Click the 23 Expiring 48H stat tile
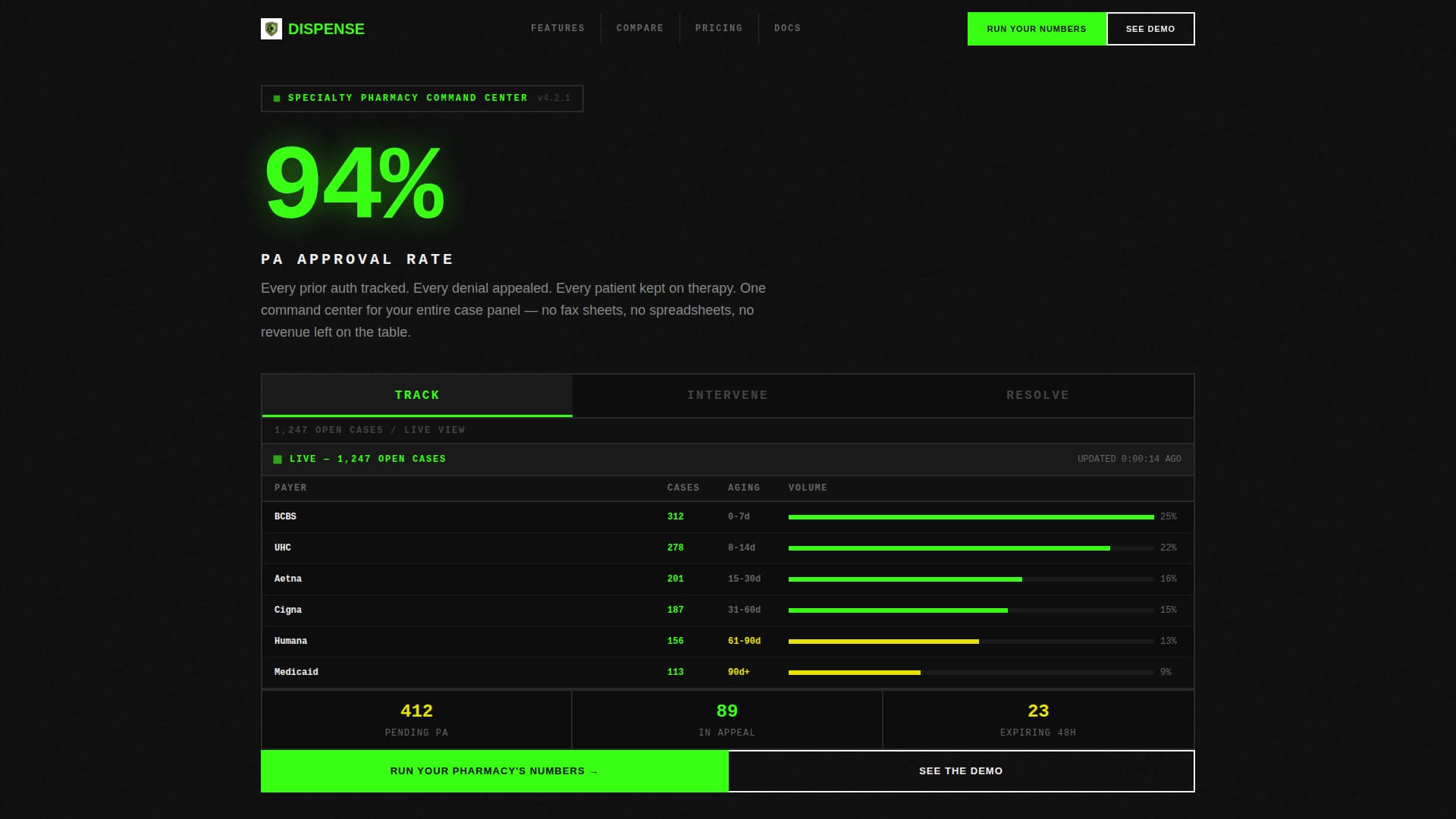This screenshot has width=1456, height=819. pos(1038,720)
